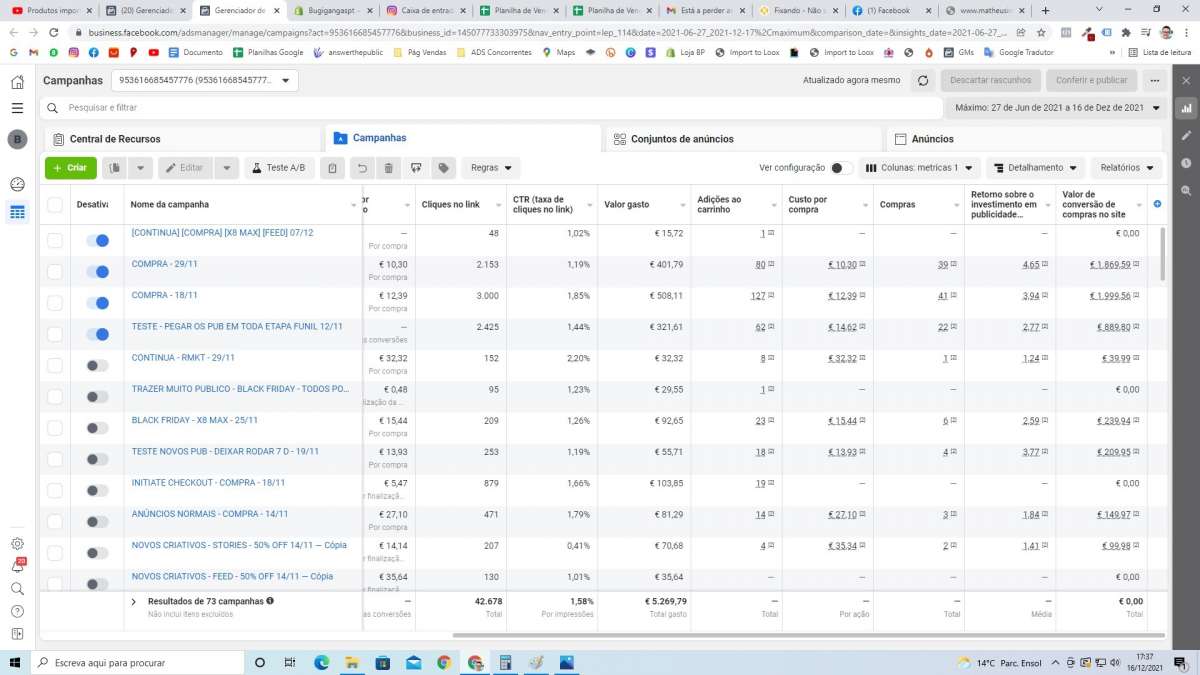Viewport: 1200px width, 675px height.
Task: Expand the Resultados de 73 campanhas row
Action: coord(133,602)
